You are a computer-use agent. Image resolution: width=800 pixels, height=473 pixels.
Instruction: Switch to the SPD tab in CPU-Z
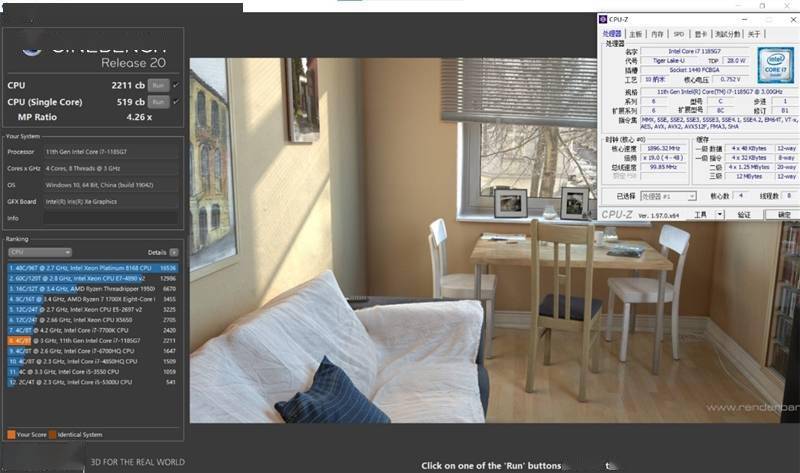679,34
